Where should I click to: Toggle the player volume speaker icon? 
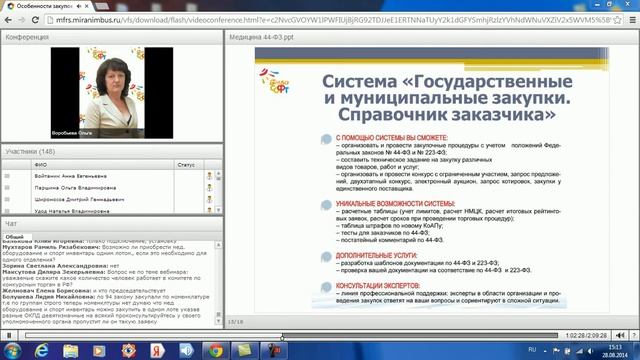(620, 336)
